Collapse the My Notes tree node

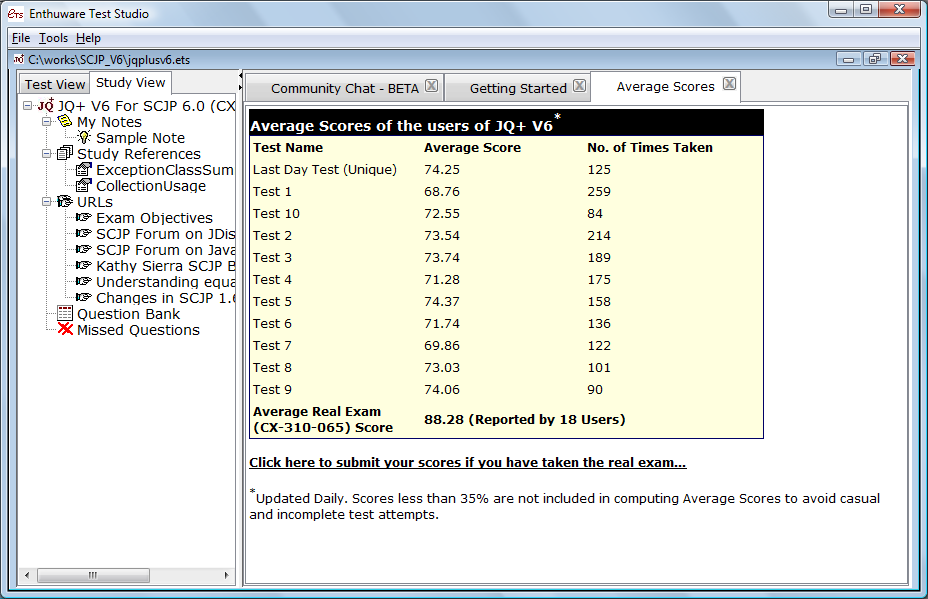coord(46,121)
